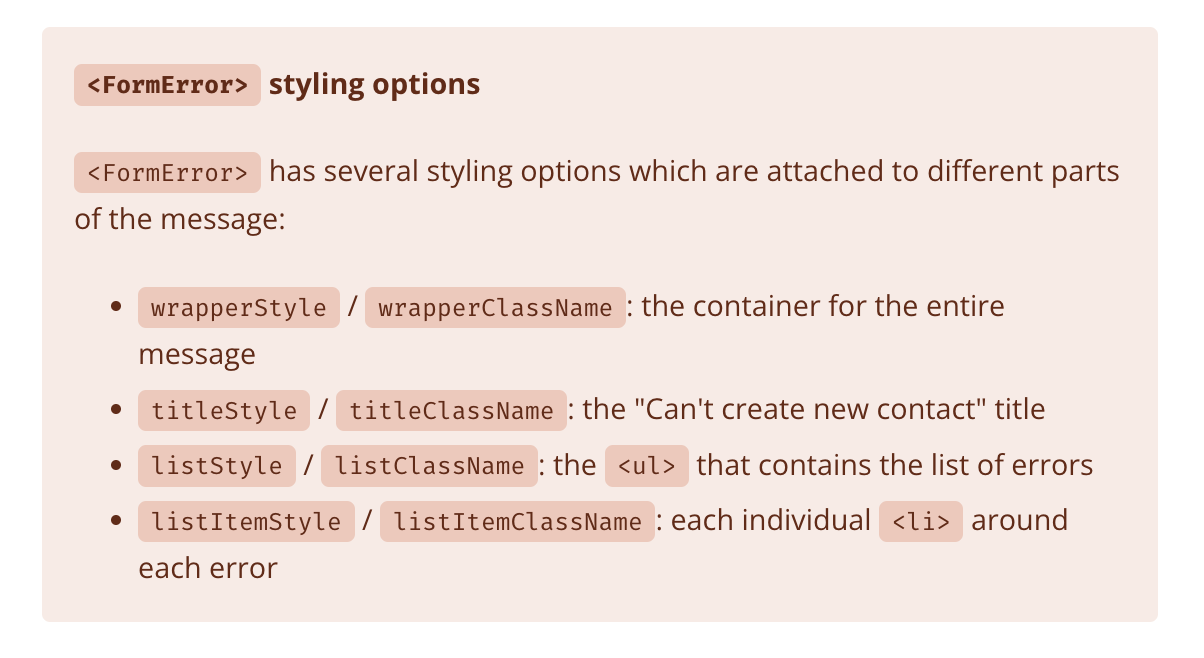The width and height of the screenshot is (1204, 658).
Task: Select the titleClassName code label
Action: 451,410
